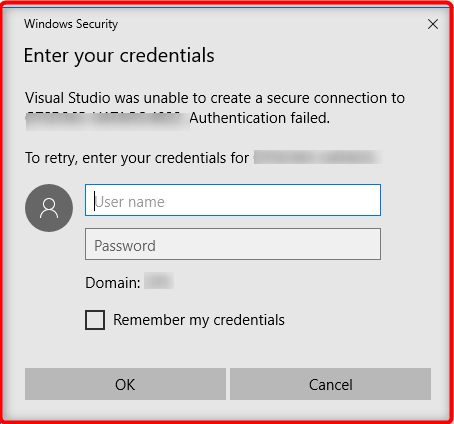
Task: Dismiss dialog with Cancel button
Action: pos(330,384)
